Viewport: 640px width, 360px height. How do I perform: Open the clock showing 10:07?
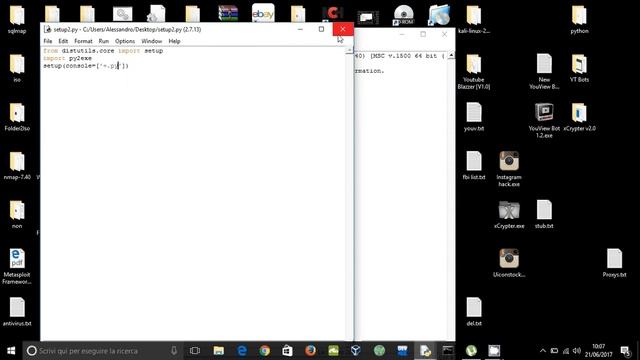(598, 351)
